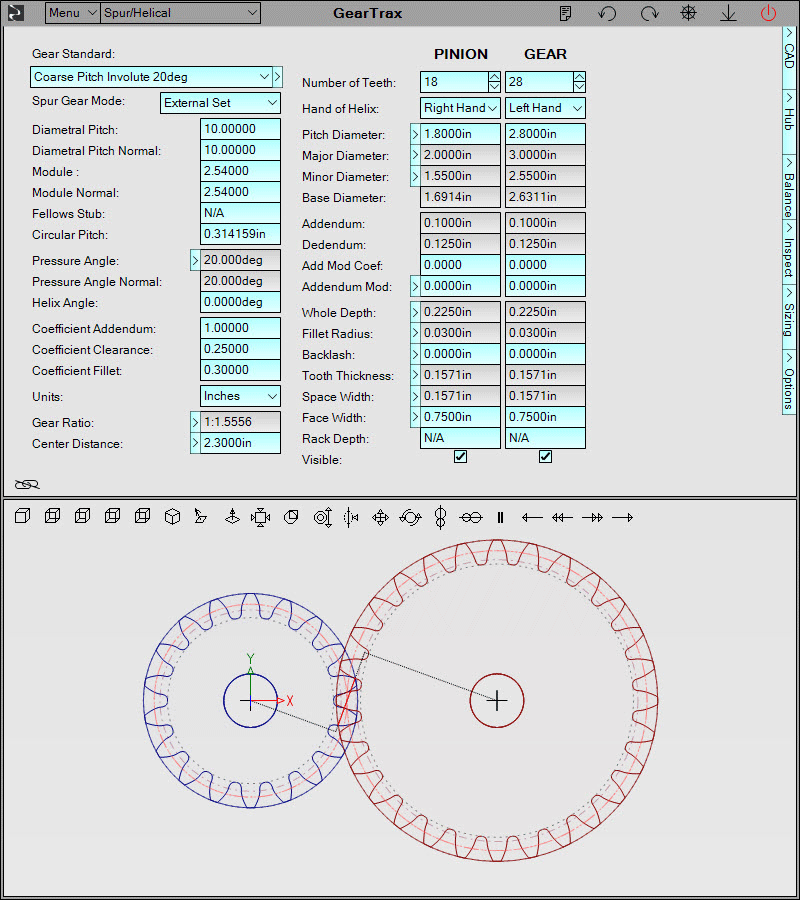This screenshot has height=900, width=800.
Task: Click the pinion Face Width field
Action: (x=460, y=417)
